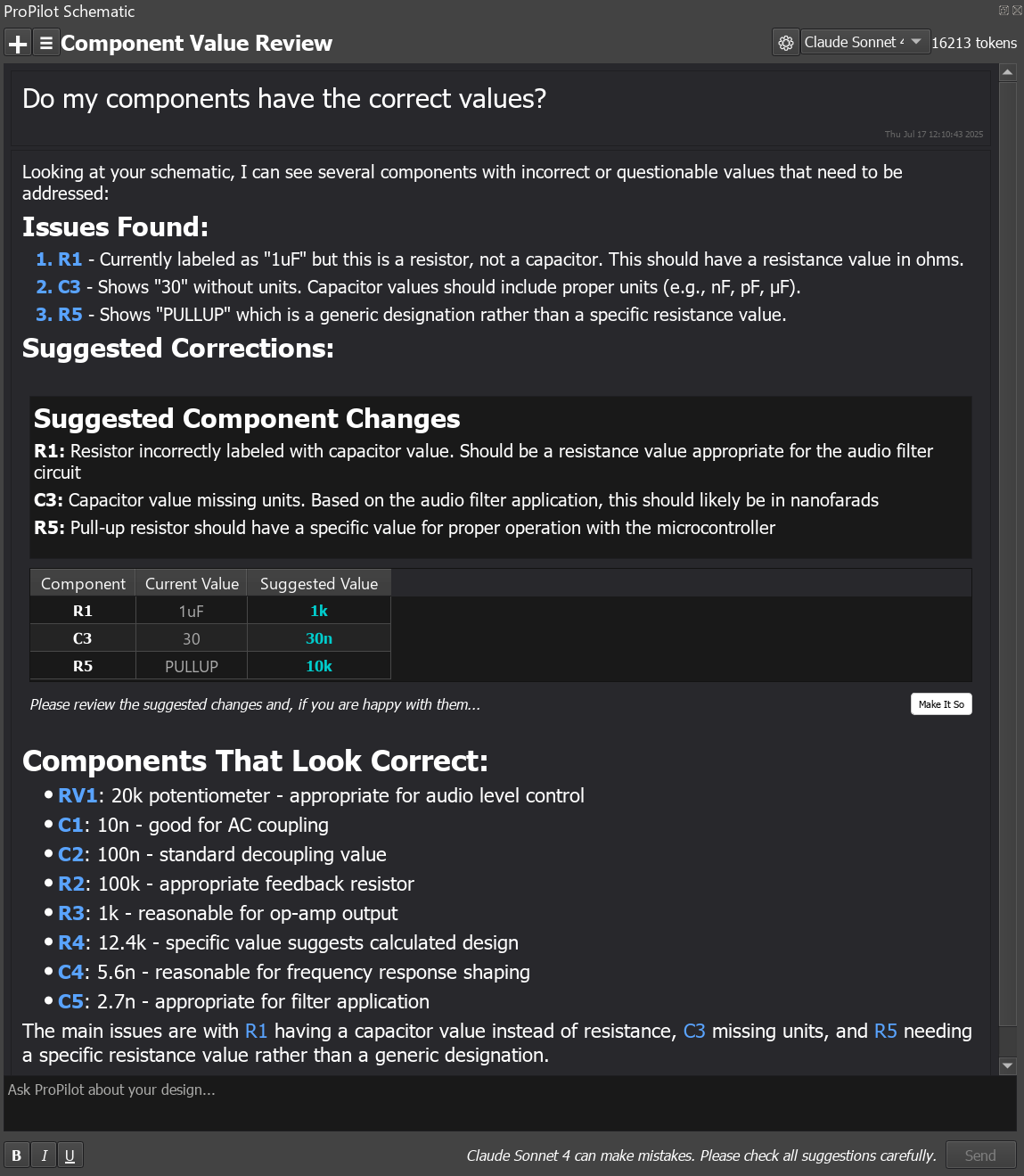Toggle bold formatting button
Viewport: 1024px width, 1176px height.
pyautogui.click(x=16, y=1155)
